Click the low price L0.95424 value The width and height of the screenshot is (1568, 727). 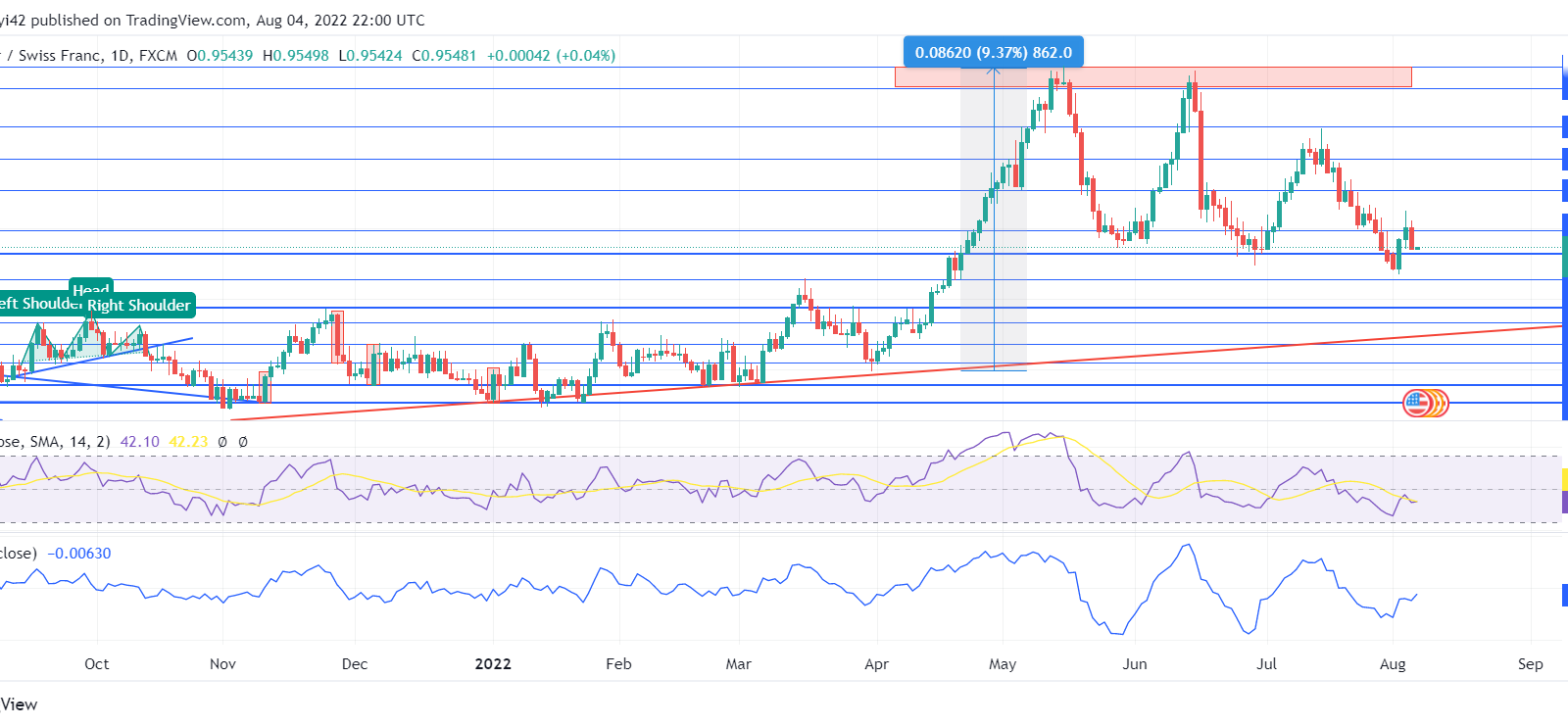pos(370,56)
